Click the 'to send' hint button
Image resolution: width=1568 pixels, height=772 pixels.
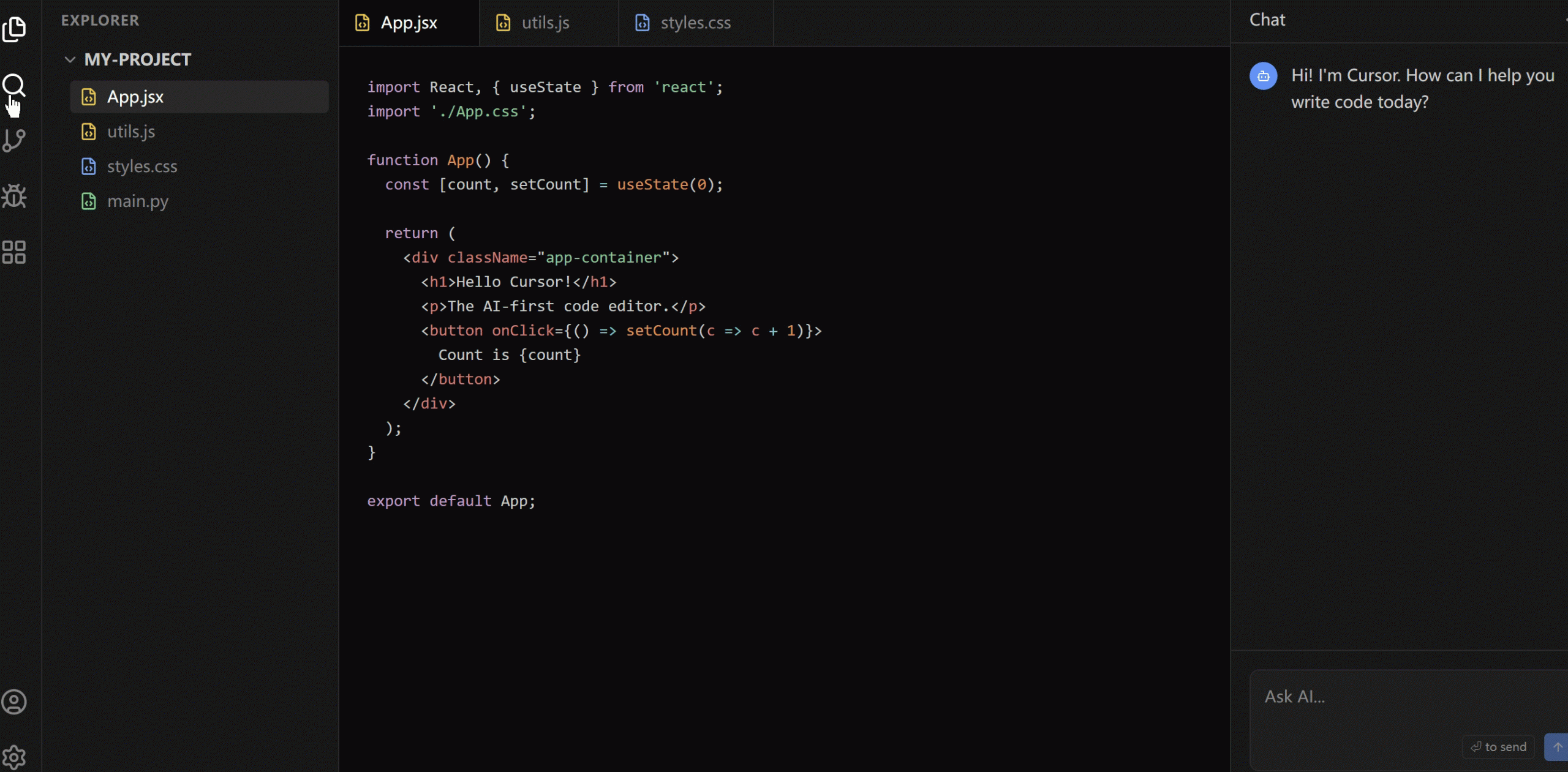1498,747
